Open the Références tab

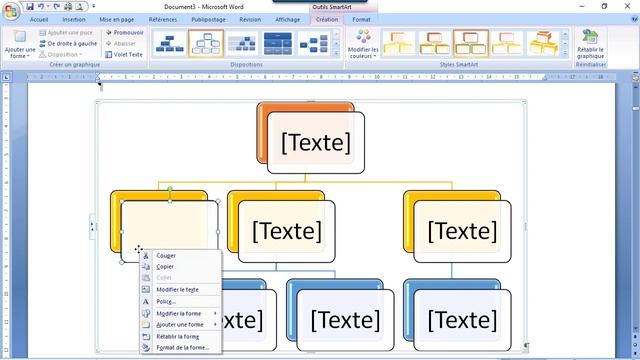click(x=163, y=20)
